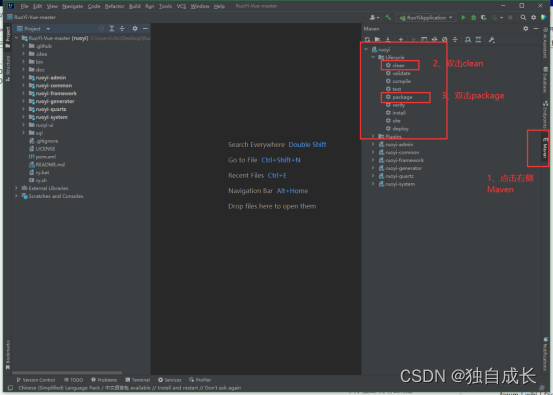The height and width of the screenshot is (395, 553).
Task: Click the Project tree horizontal scrollbar
Action: point(67,372)
